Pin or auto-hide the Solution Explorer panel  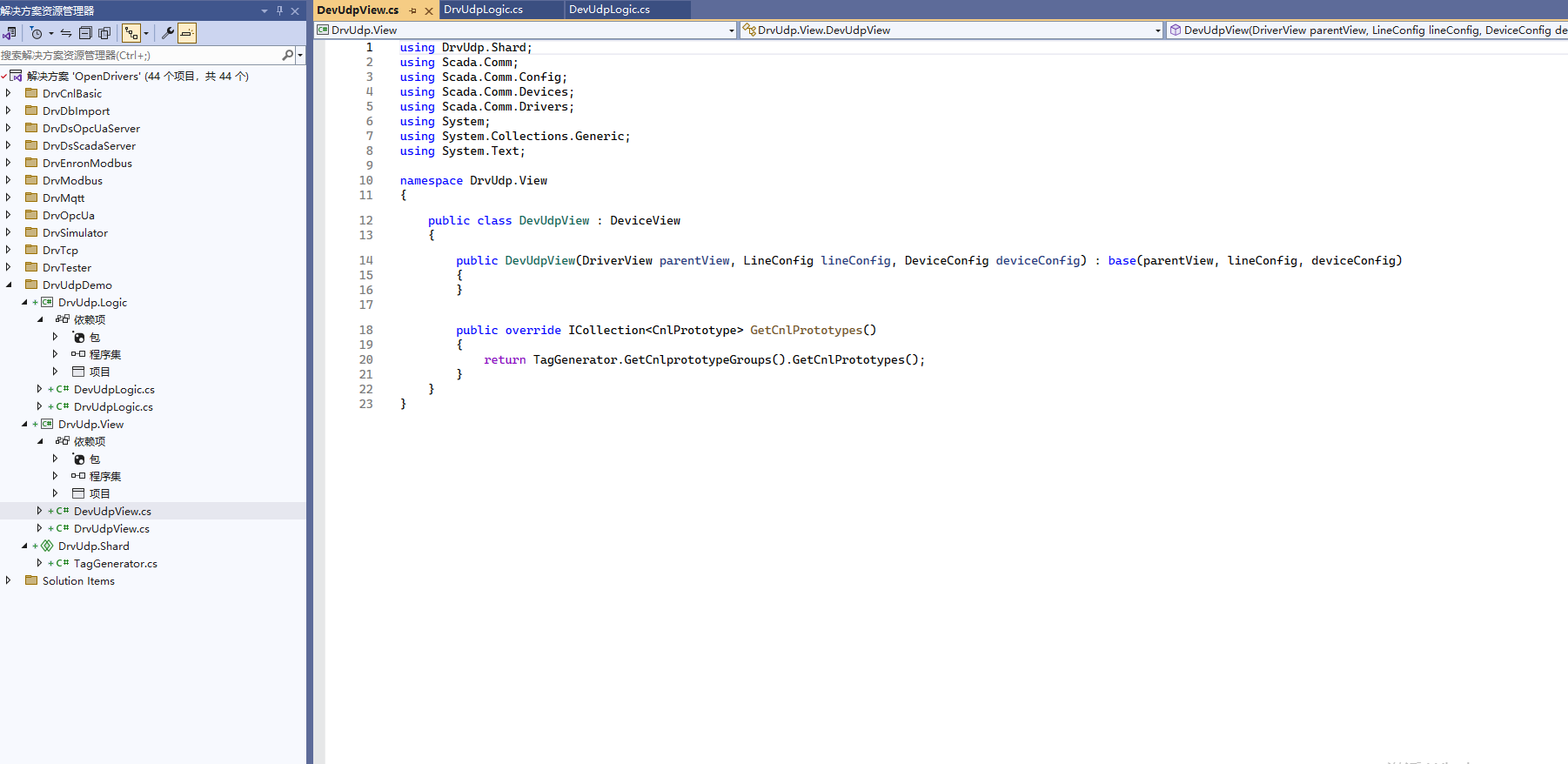[279, 10]
